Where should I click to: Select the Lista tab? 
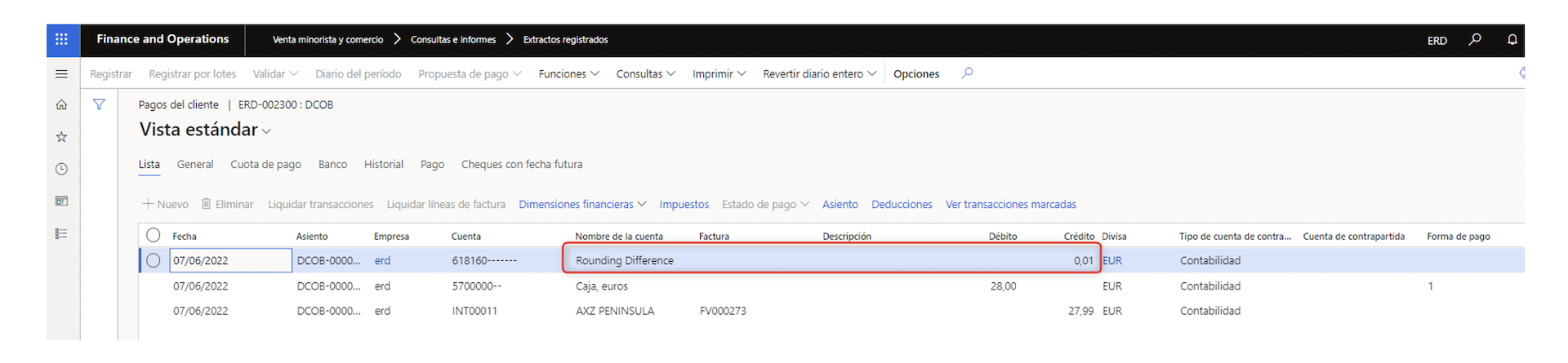click(x=149, y=164)
